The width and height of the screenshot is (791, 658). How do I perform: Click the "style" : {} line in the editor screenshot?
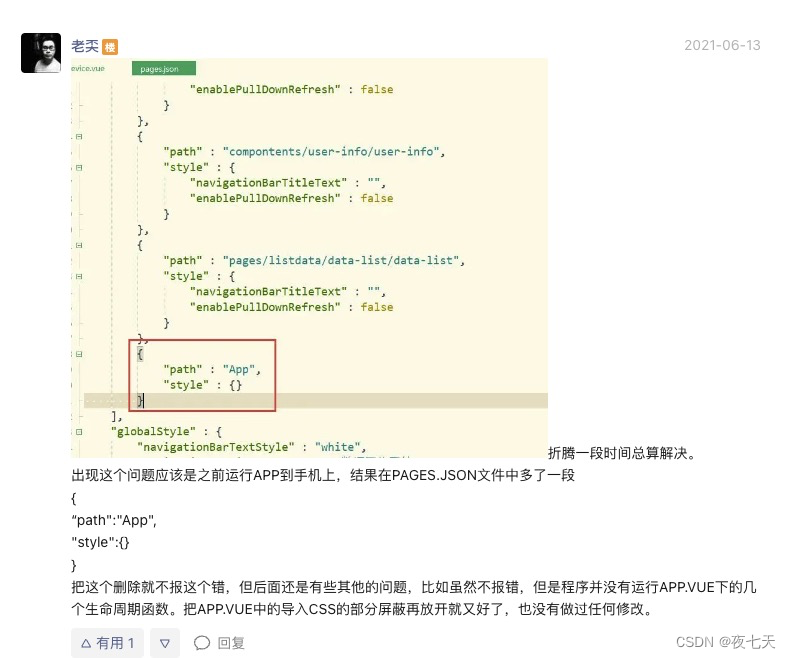point(203,385)
